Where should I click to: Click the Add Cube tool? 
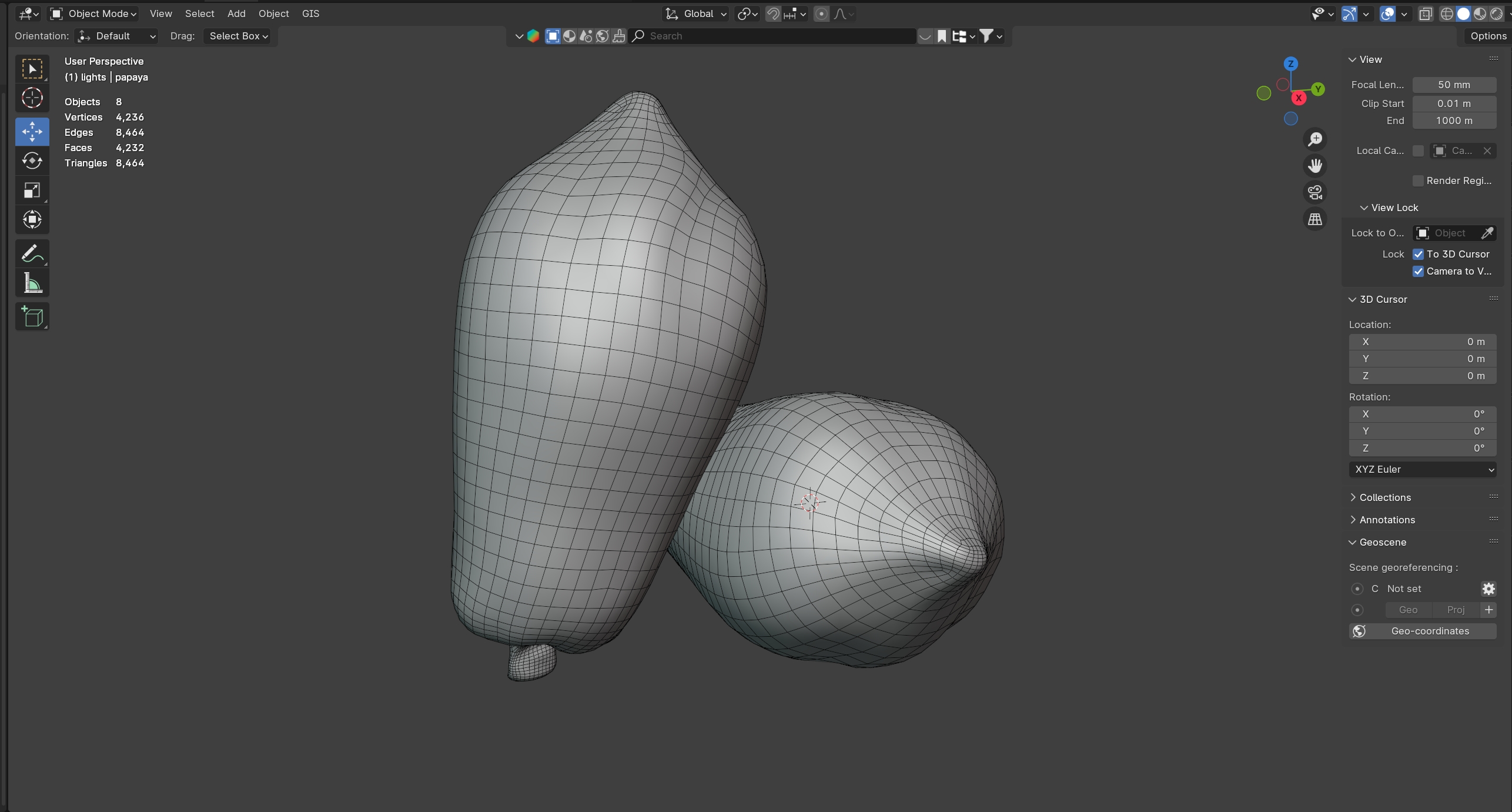click(32, 317)
